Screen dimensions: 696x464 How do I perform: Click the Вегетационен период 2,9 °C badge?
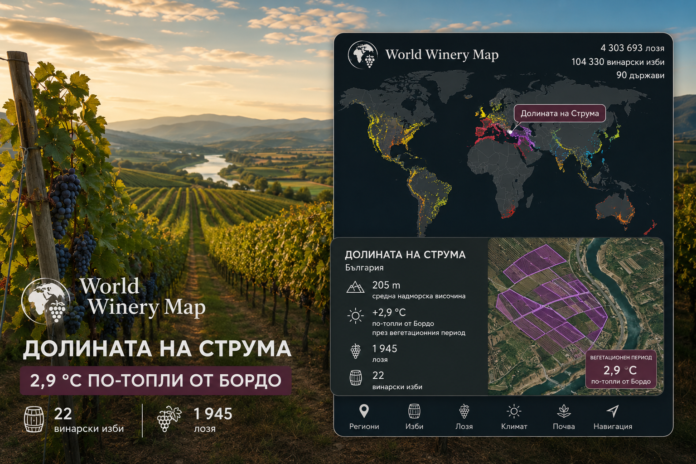621,369
